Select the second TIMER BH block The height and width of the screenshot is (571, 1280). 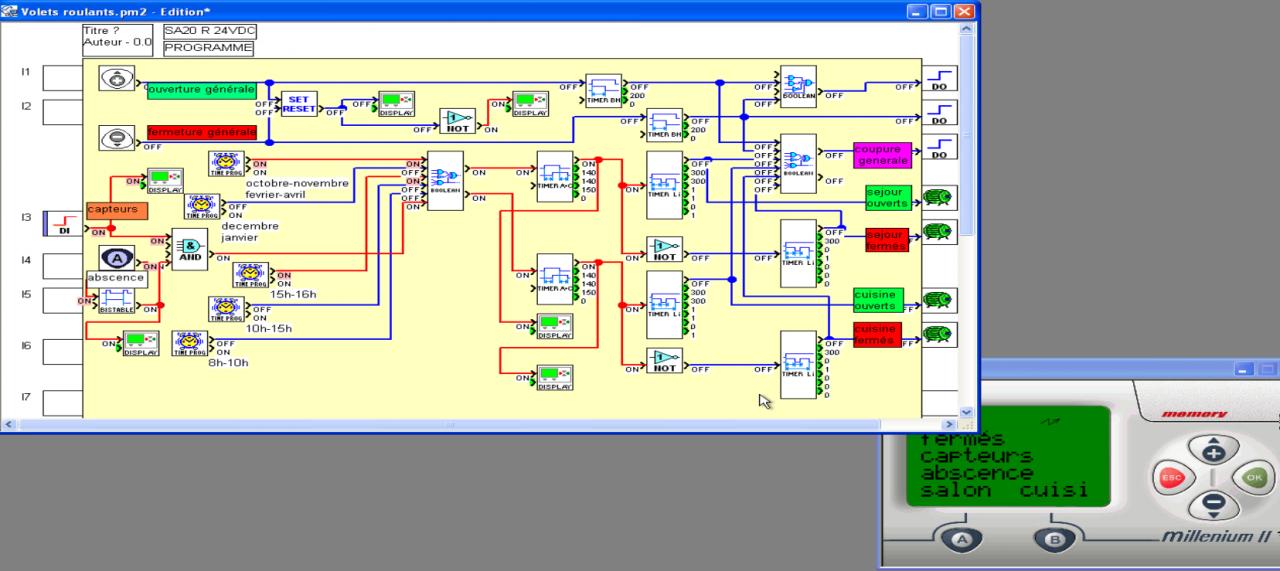coord(664,123)
